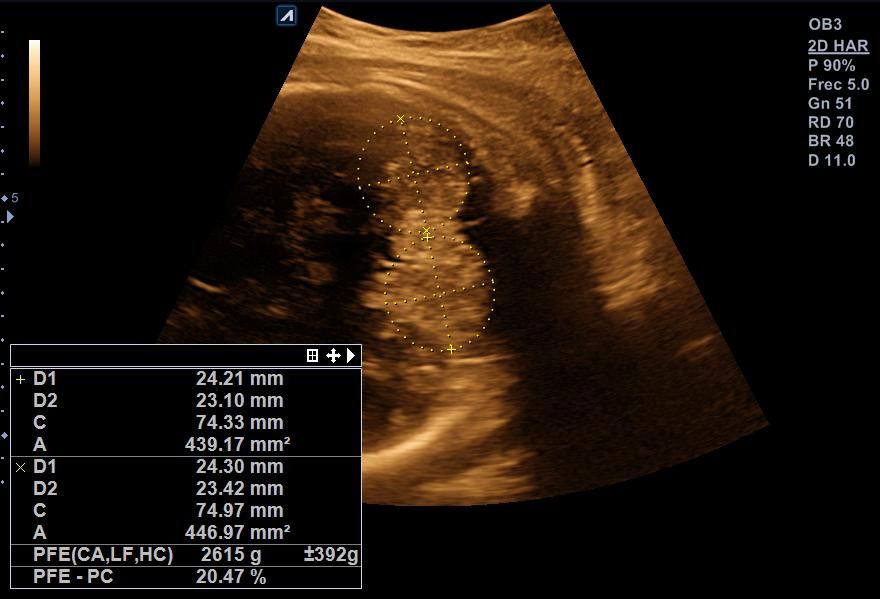Click the grayscale gradient map bar
The image size is (880, 599).
pos(34,102)
